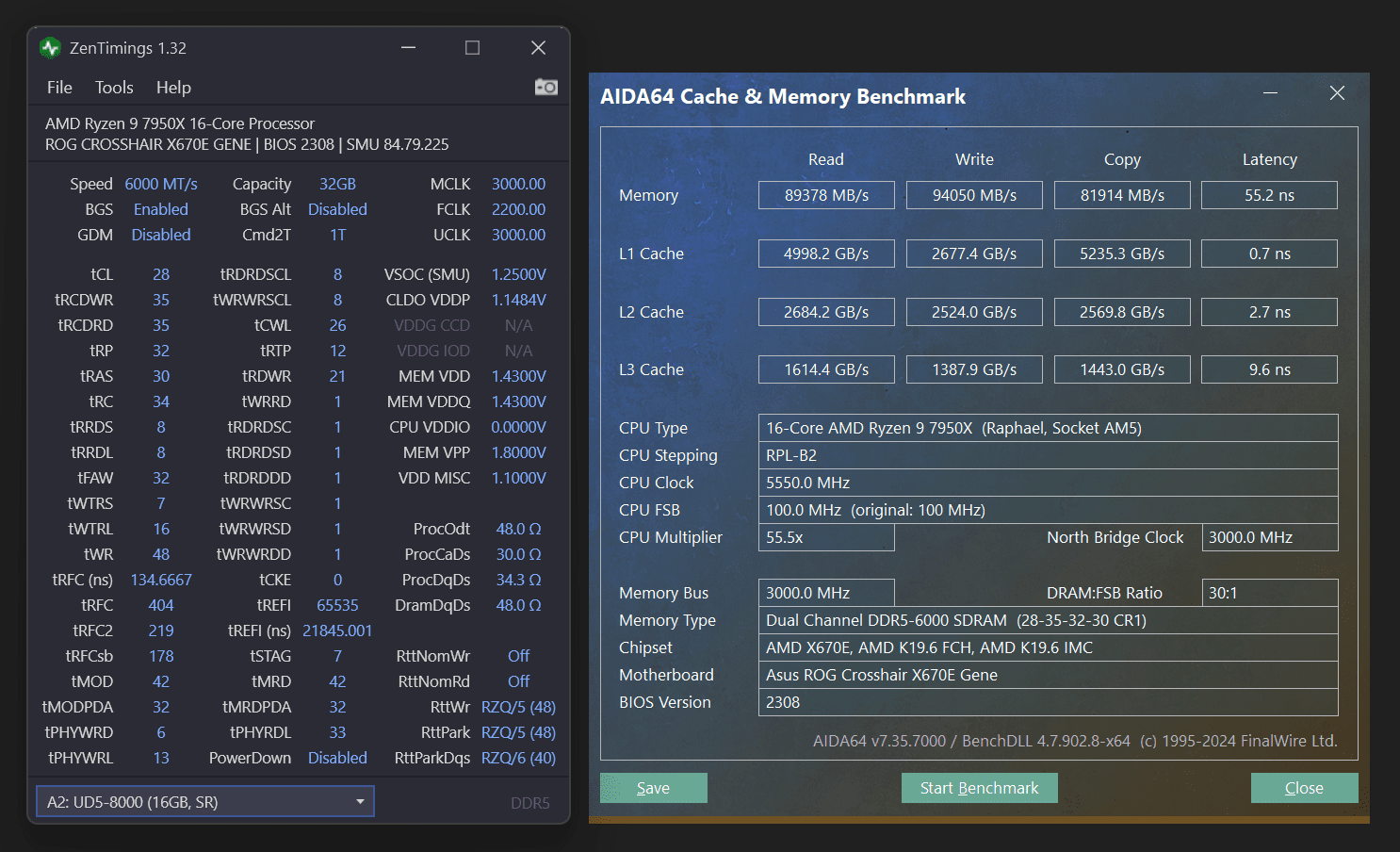Click BIOS Version value 2308 in AIDA64
The height and width of the screenshot is (852, 1400).
1049,702
